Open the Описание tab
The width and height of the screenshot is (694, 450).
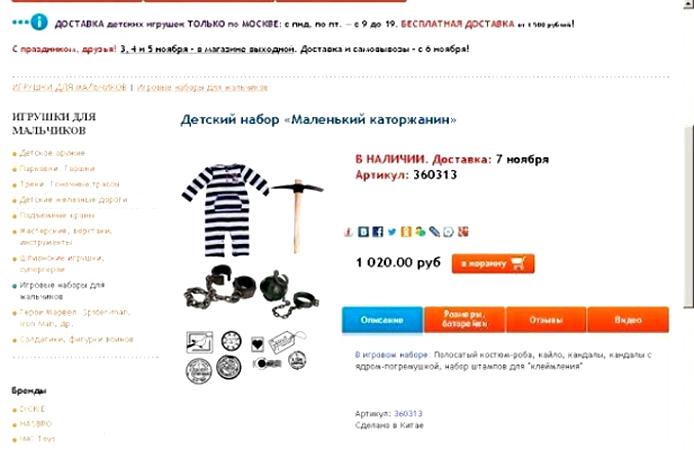click(x=382, y=319)
